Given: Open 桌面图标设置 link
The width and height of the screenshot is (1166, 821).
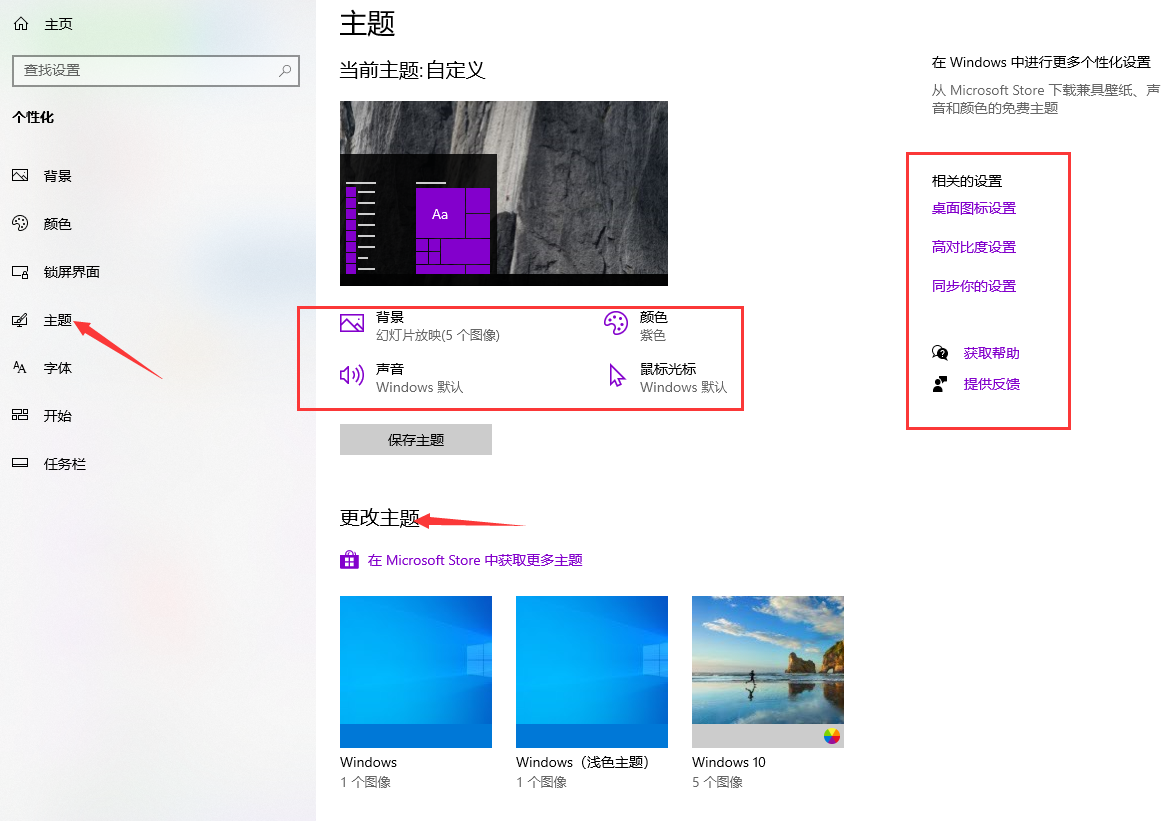Looking at the screenshot, I should coord(973,208).
